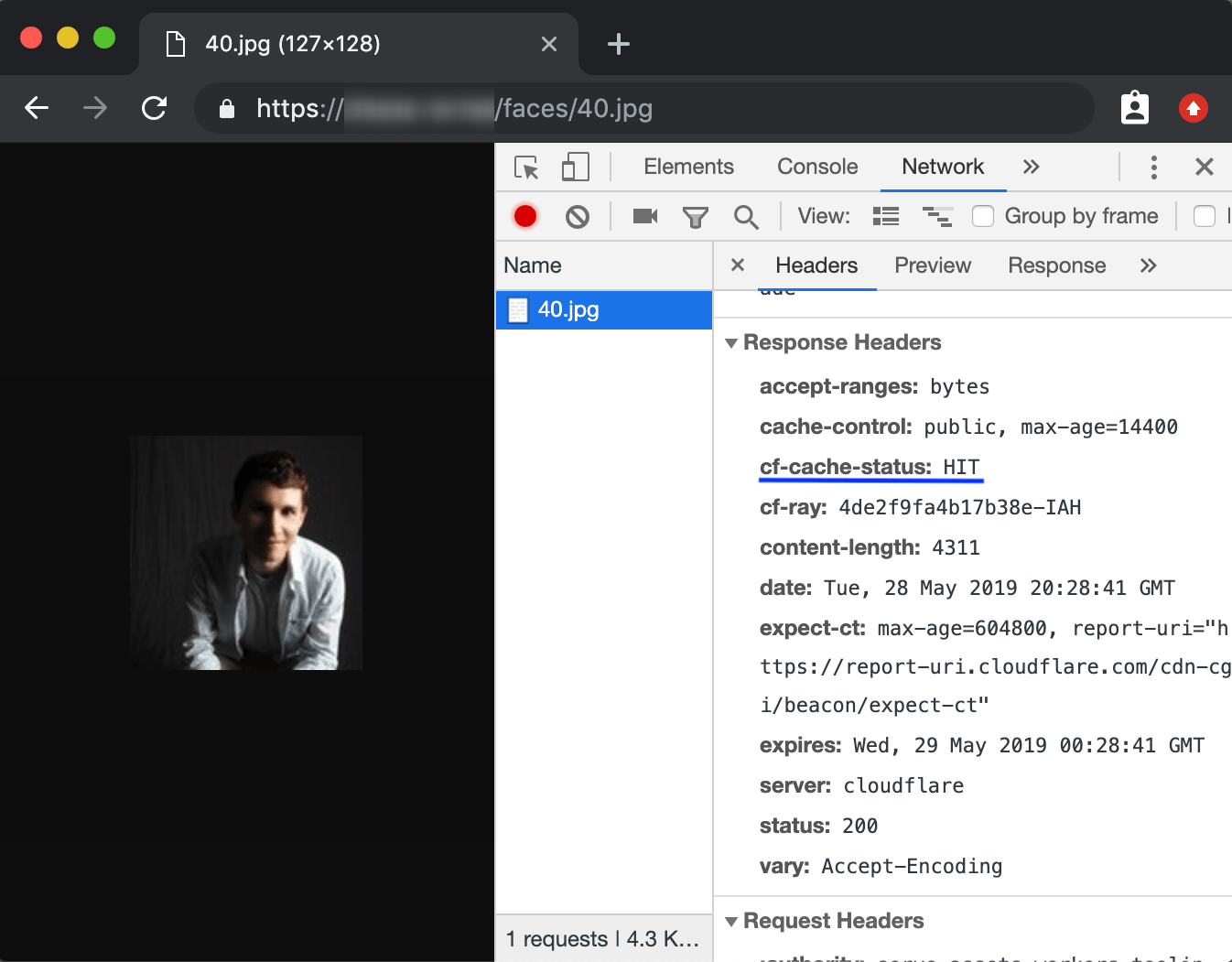Collapse the Response Headers section
This screenshot has width=1232, height=962.
[x=731, y=342]
